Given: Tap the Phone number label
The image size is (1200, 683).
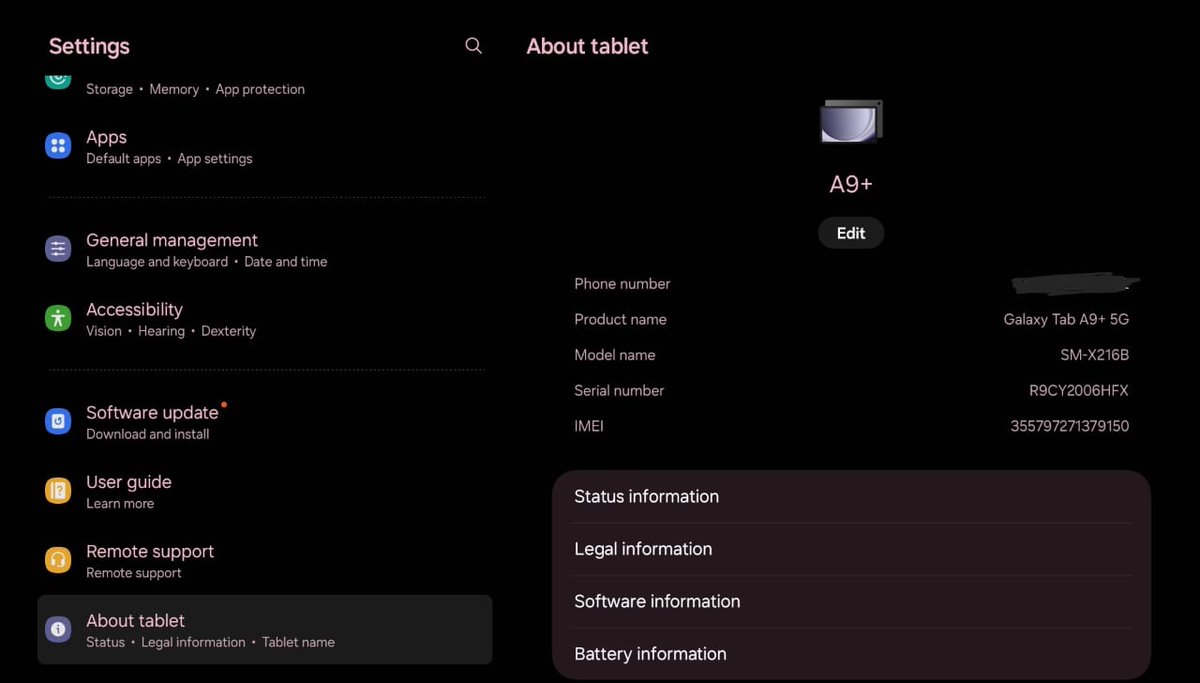Looking at the screenshot, I should tap(622, 284).
